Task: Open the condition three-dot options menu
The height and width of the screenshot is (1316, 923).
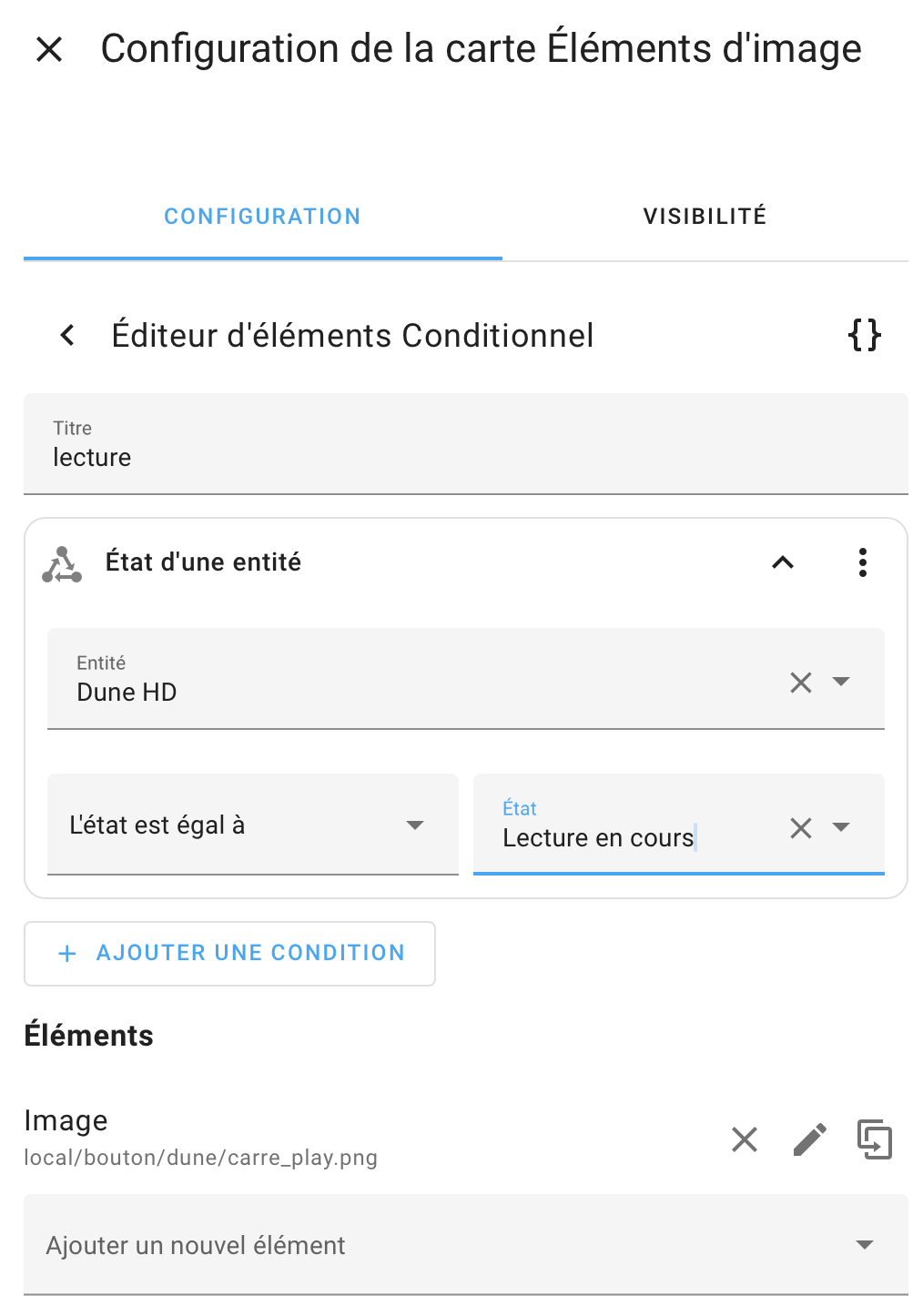Action: point(862,562)
